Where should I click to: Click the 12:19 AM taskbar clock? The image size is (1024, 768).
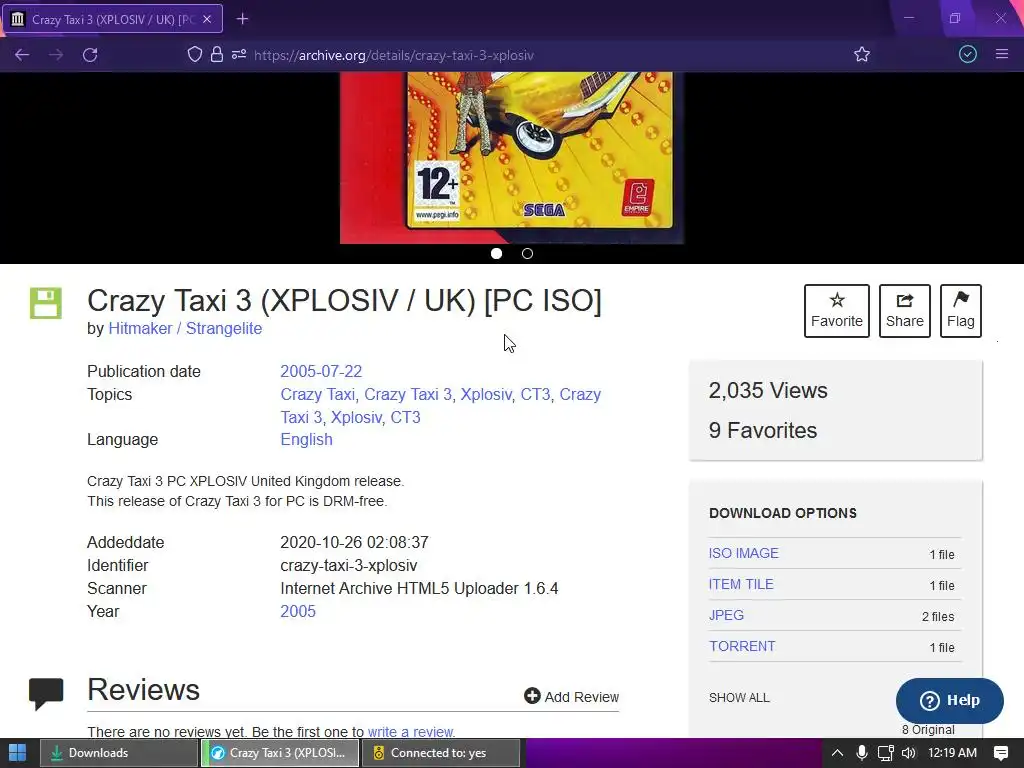[x=952, y=753]
